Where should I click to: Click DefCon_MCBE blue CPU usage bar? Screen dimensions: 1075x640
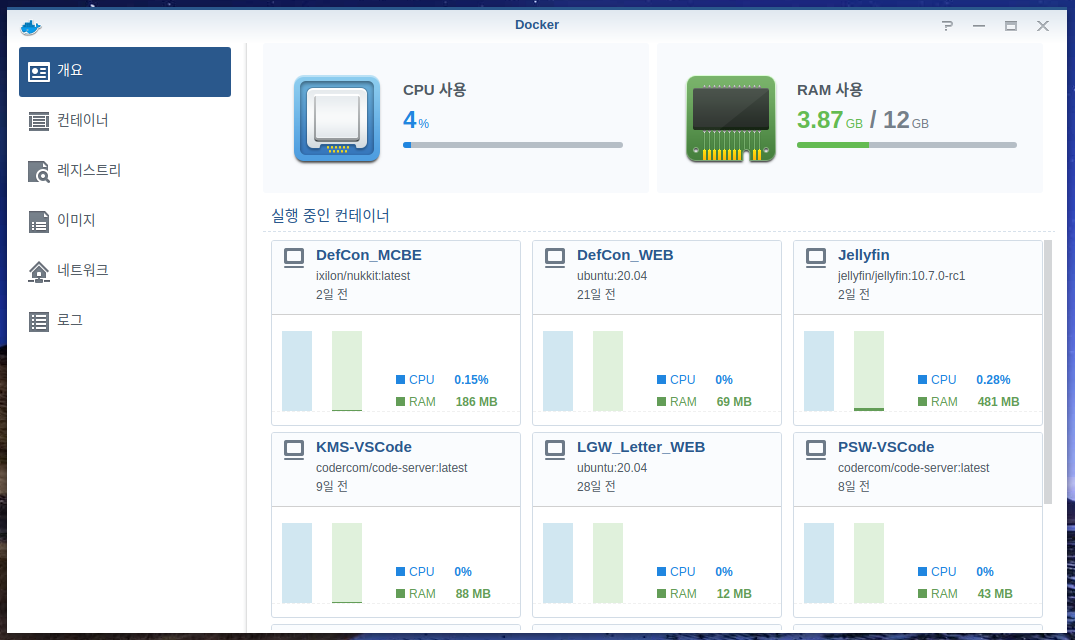(x=297, y=371)
